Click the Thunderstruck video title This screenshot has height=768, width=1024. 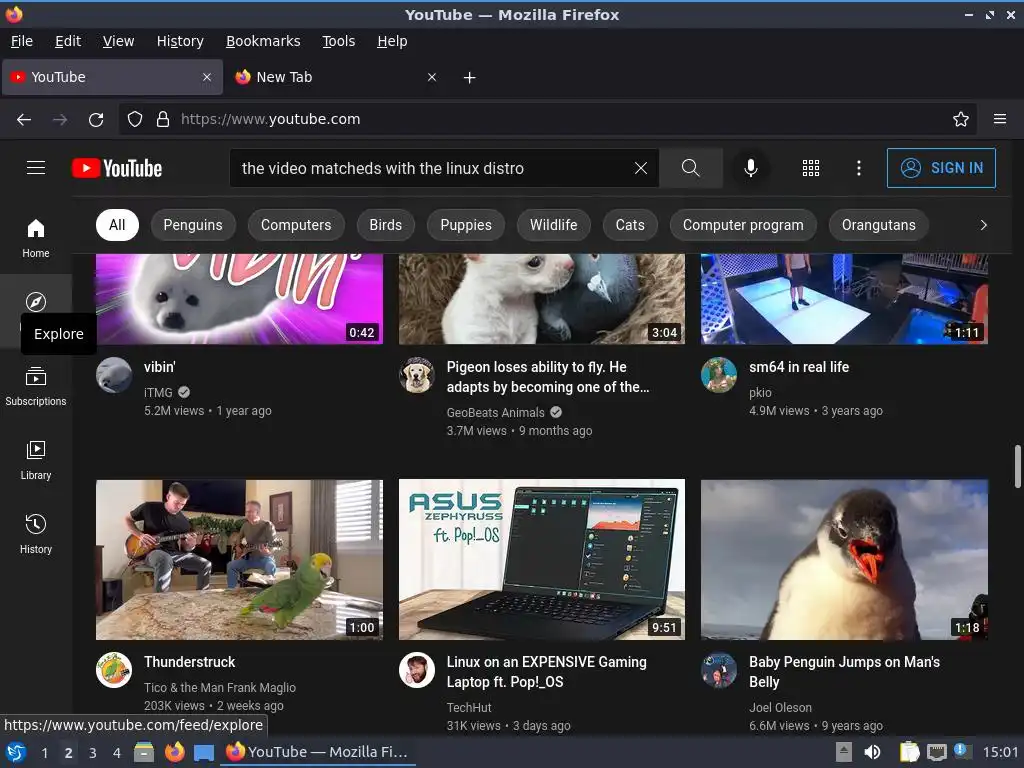pos(189,662)
